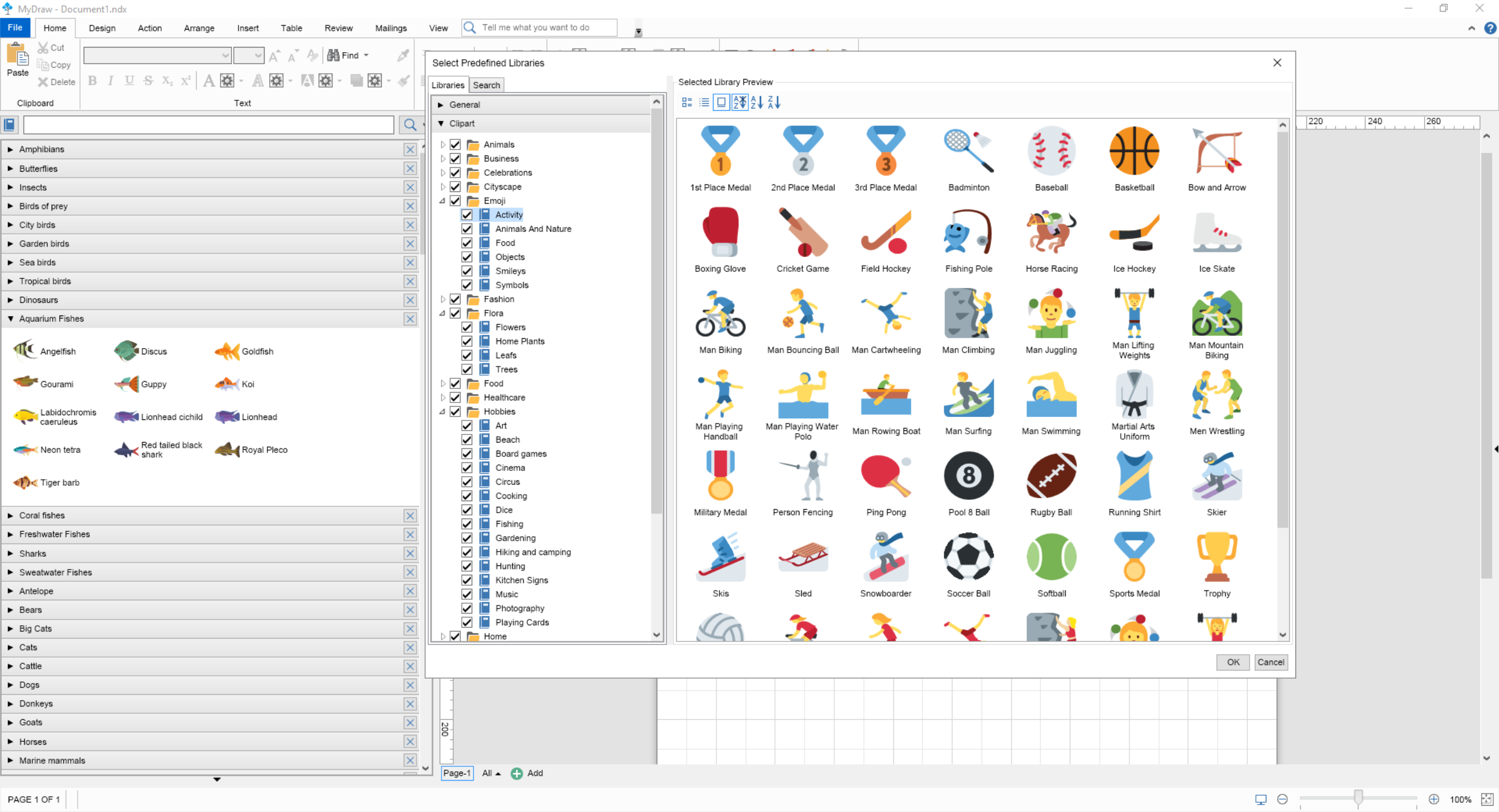Click the Z to A sort icon
The width and height of the screenshot is (1499, 812).
point(775,103)
